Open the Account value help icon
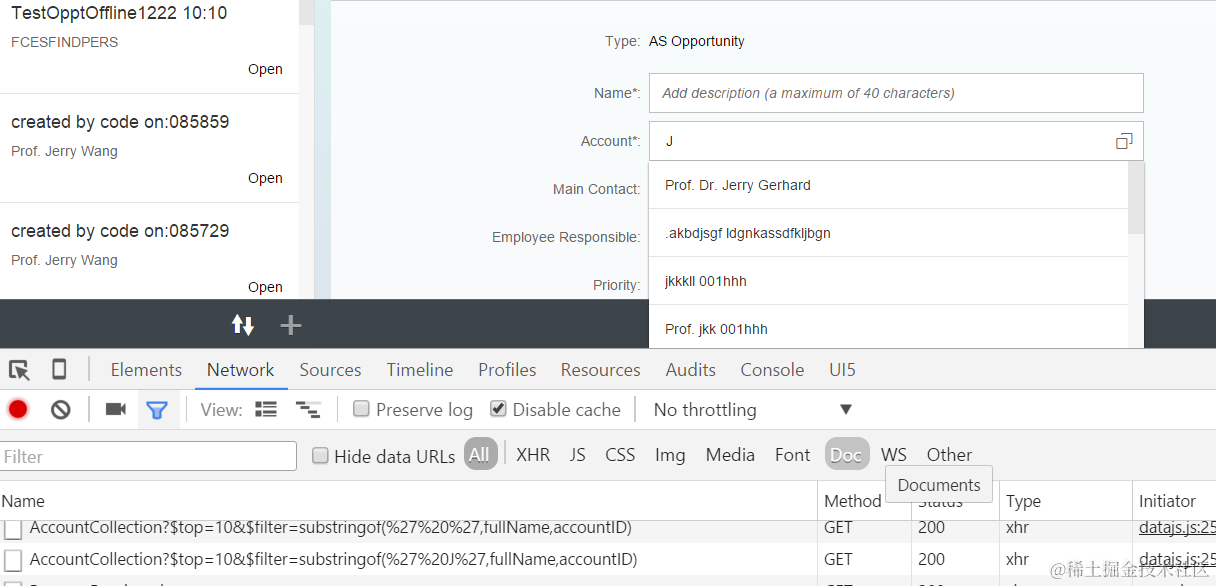The image size is (1216, 586). click(x=1124, y=141)
